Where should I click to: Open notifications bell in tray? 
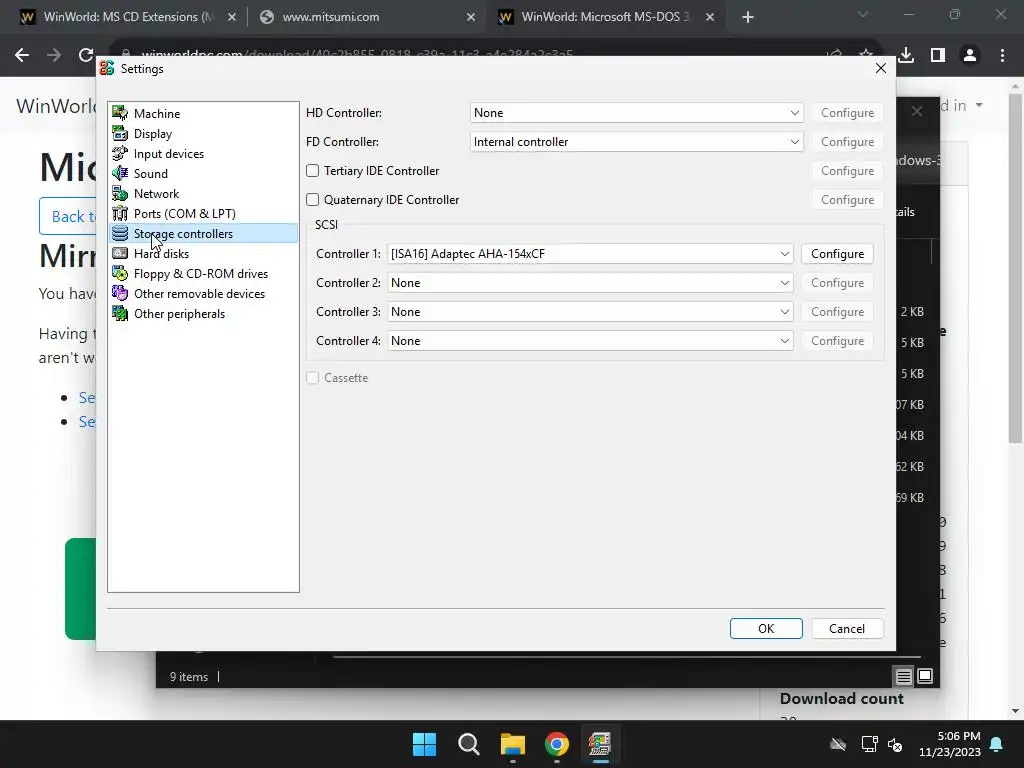point(997,744)
